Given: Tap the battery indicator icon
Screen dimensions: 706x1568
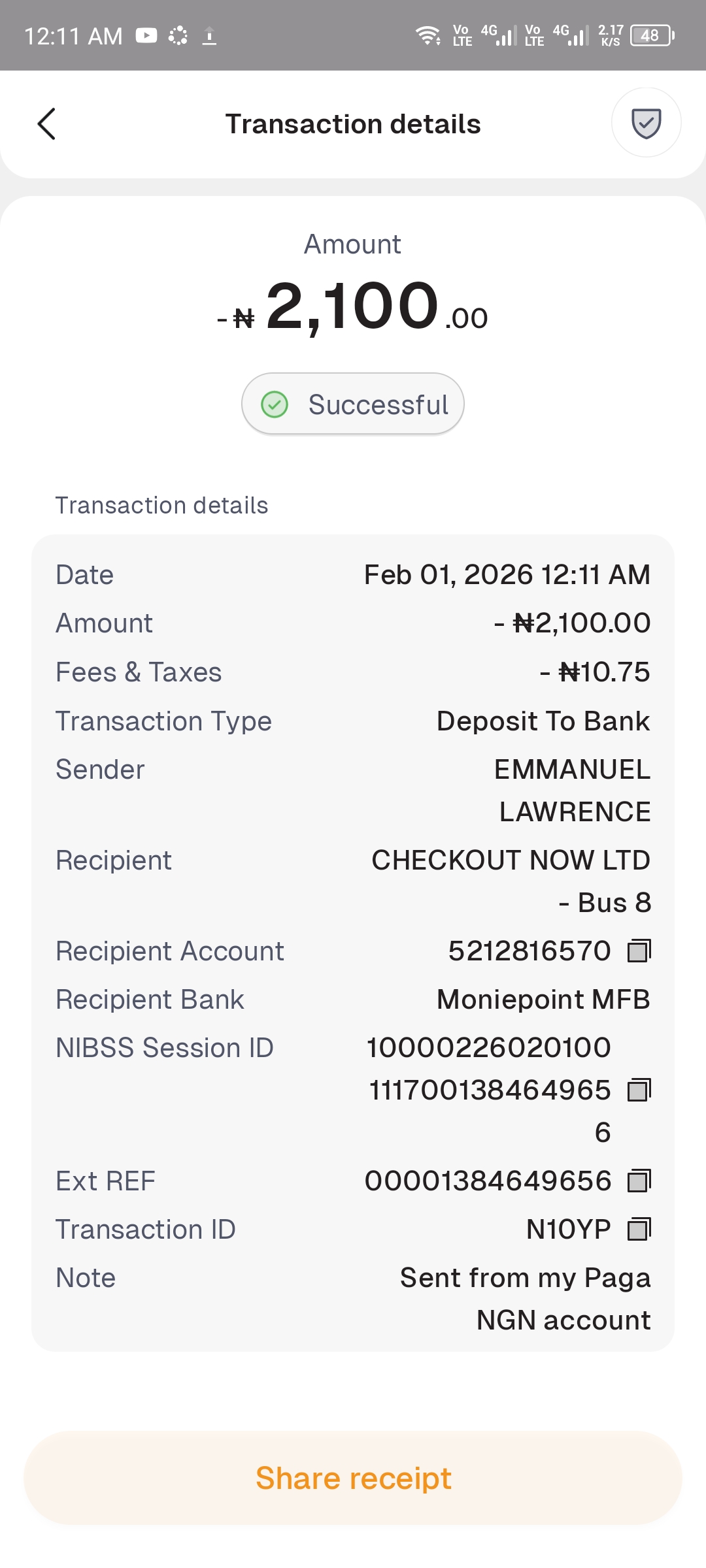Looking at the screenshot, I should tap(652, 35).
